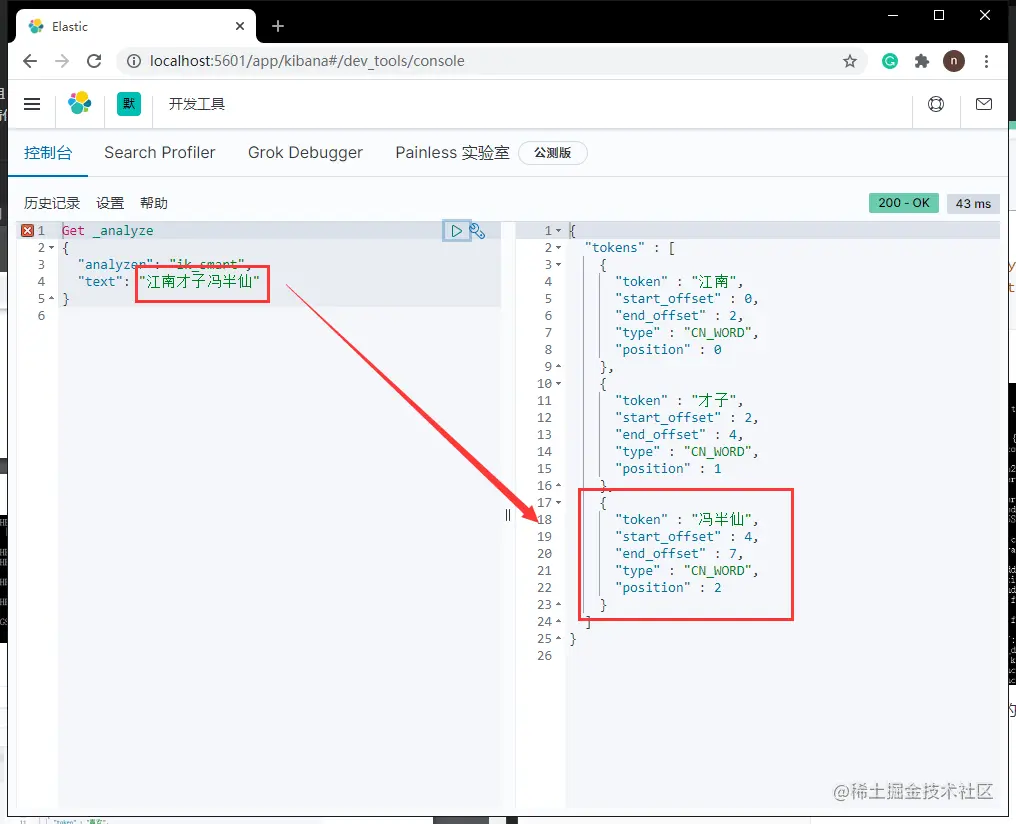Collapse third token object at line 17
This screenshot has width=1016, height=824.
(x=559, y=503)
